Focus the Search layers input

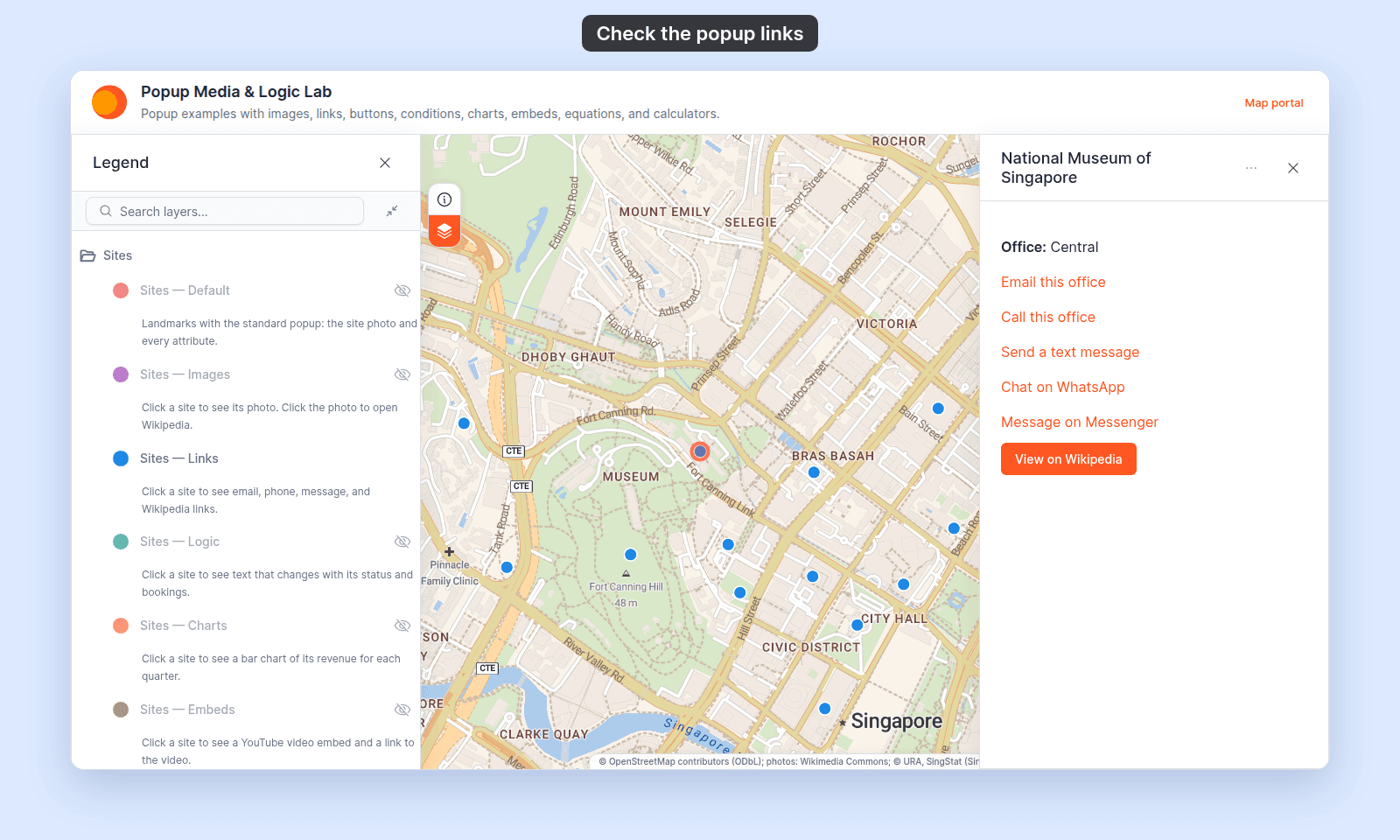225,211
